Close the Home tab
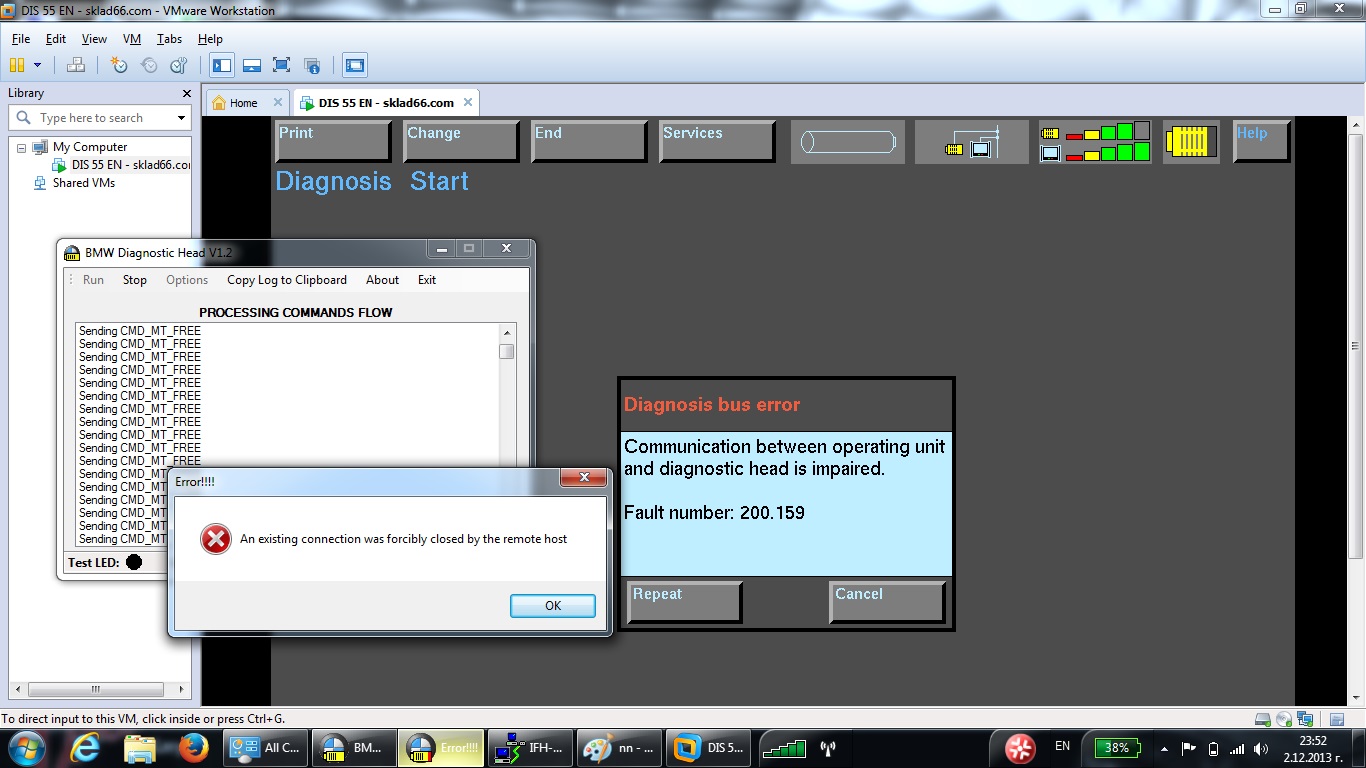This screenshot has width=1366, height=768. click(x=278, y=102)
